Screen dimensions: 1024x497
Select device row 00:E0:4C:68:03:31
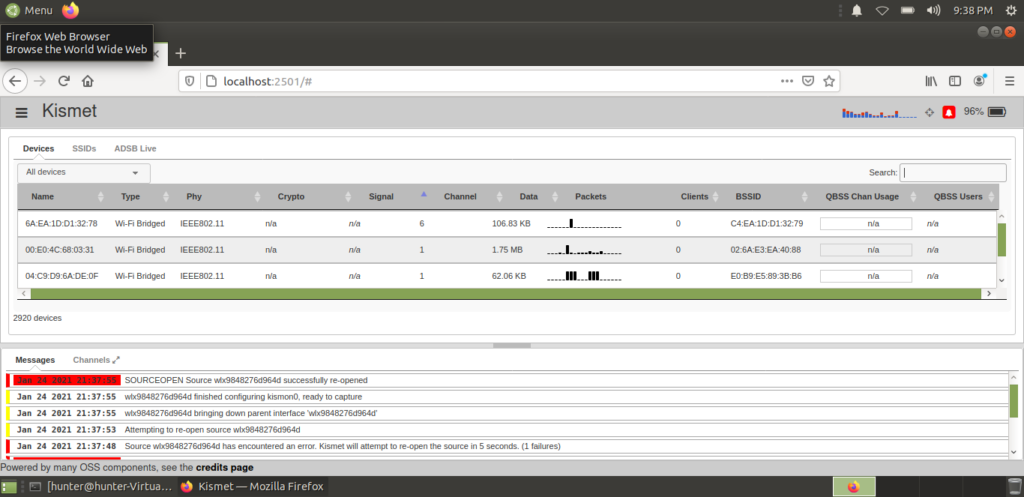click(507, 249)
